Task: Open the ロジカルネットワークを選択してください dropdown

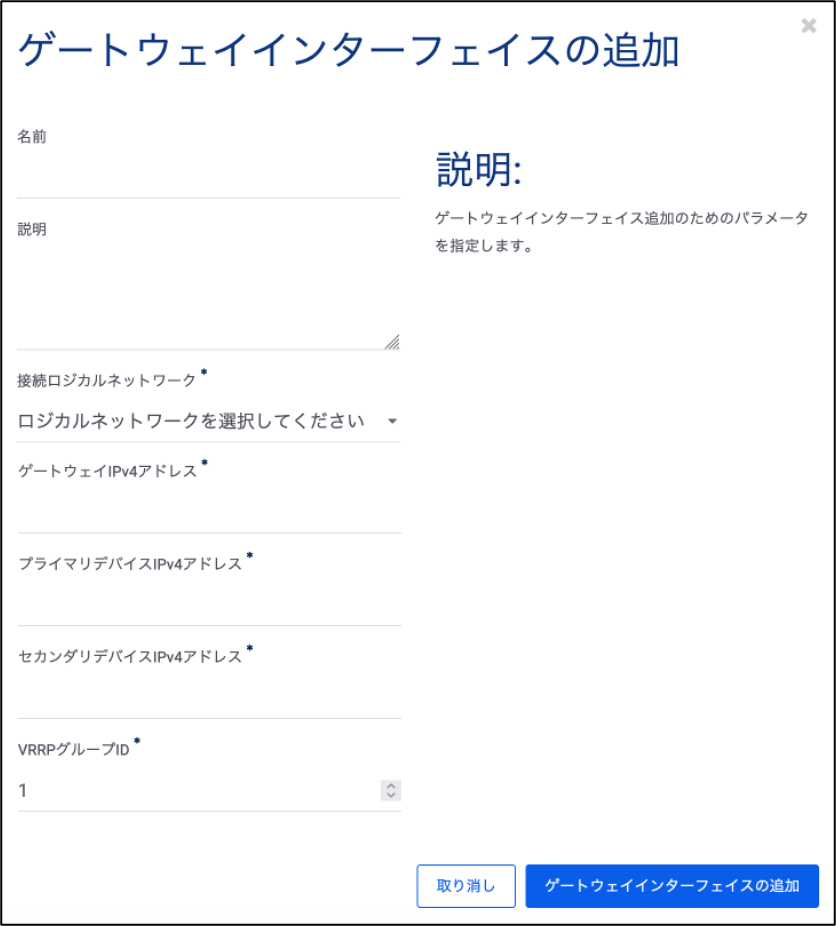Action: click(208, 421)
